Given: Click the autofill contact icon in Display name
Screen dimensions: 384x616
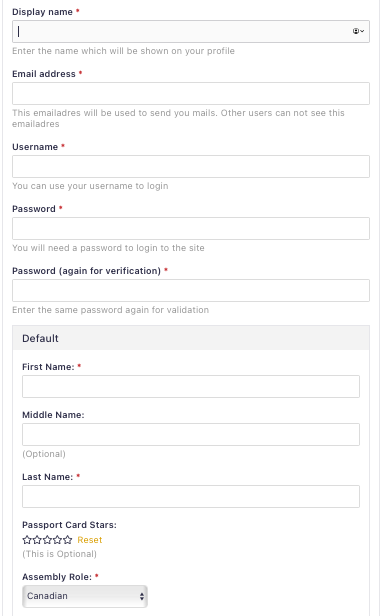Looking at the screenshot, I should click(x=358, y=31).
